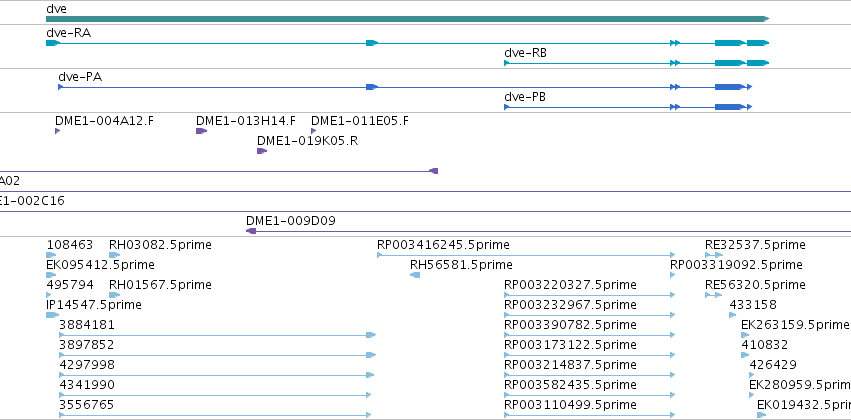Click the dve gene span bar

pyautogui.click(x=408, y=19)
